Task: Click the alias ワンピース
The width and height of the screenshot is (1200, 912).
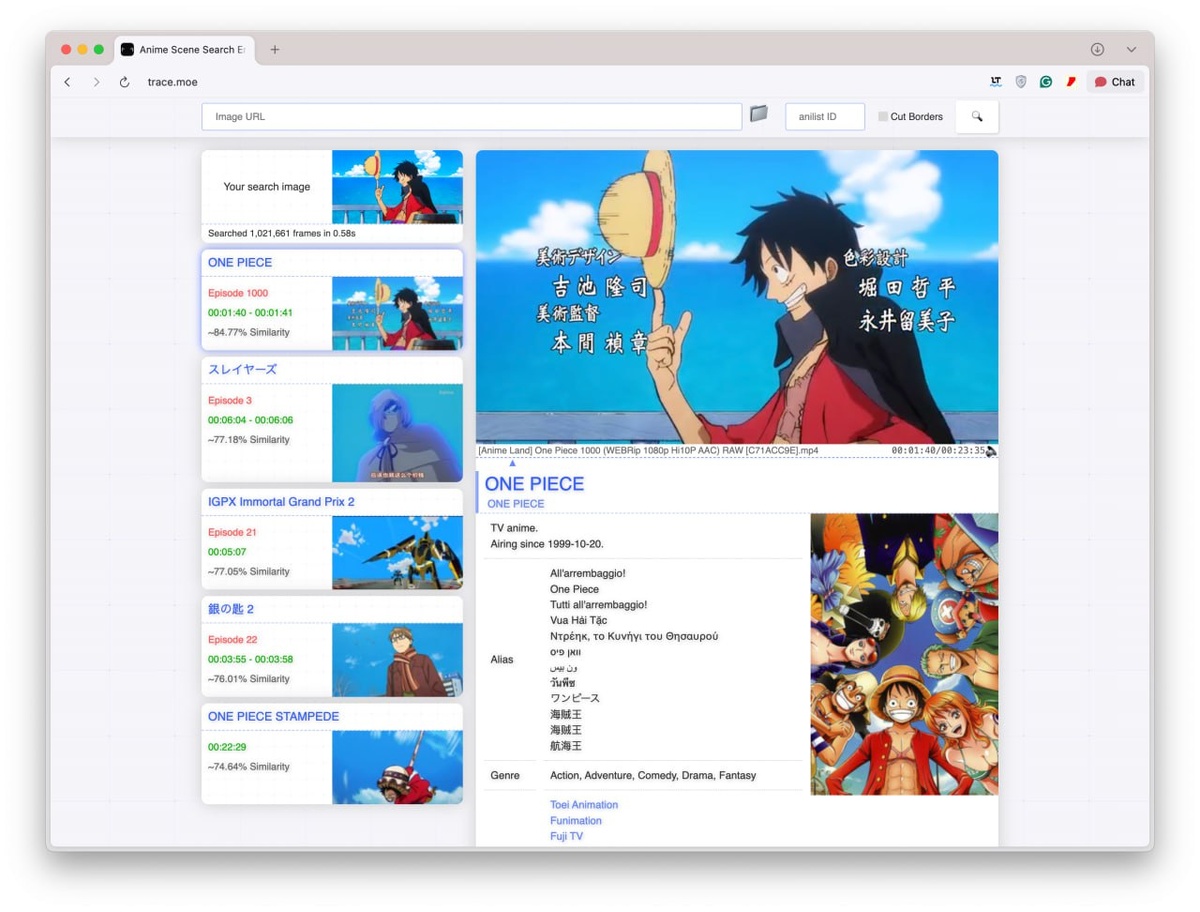Action: tap(575, 698)
